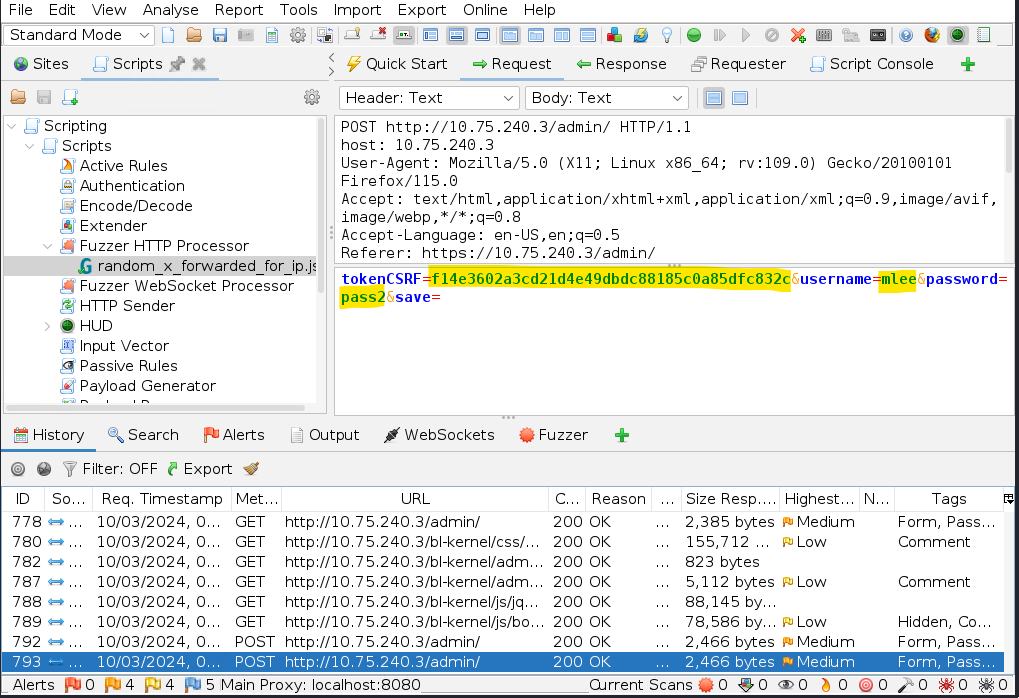Click the Load script folder icon

[x=18, y=97]
